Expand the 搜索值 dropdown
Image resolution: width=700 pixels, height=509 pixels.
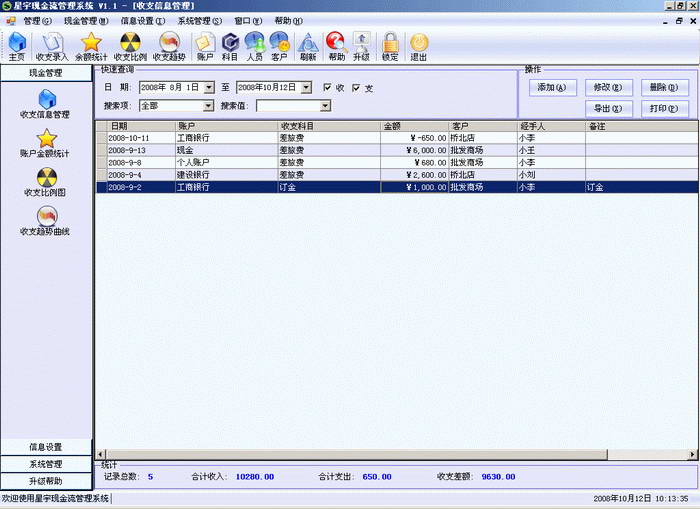click(x=325, y=106)
